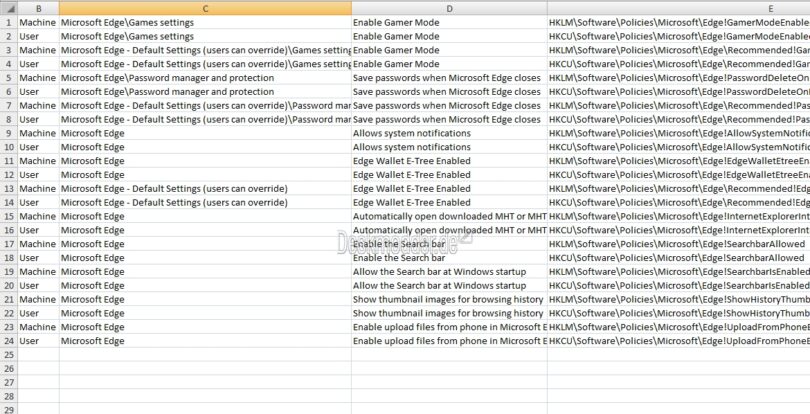The height and width of the screenshot is (414, 810).
Task: Select 'User' cell in row 24
Action: (x=30, y=341)
